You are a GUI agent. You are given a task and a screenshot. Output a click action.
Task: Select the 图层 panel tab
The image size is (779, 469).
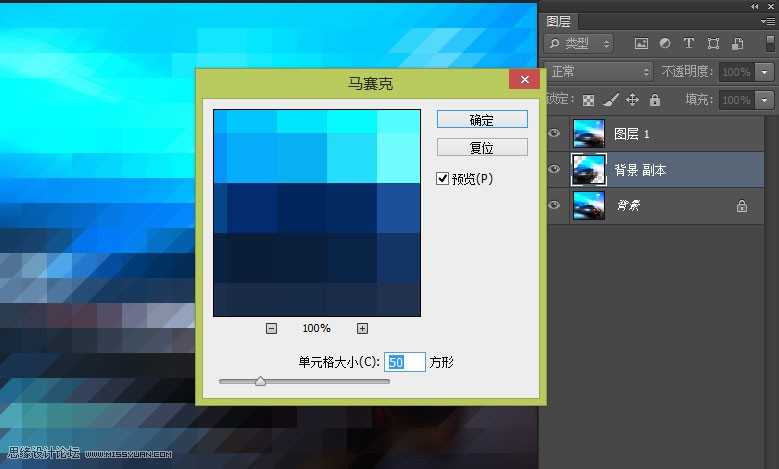[560, 19]
